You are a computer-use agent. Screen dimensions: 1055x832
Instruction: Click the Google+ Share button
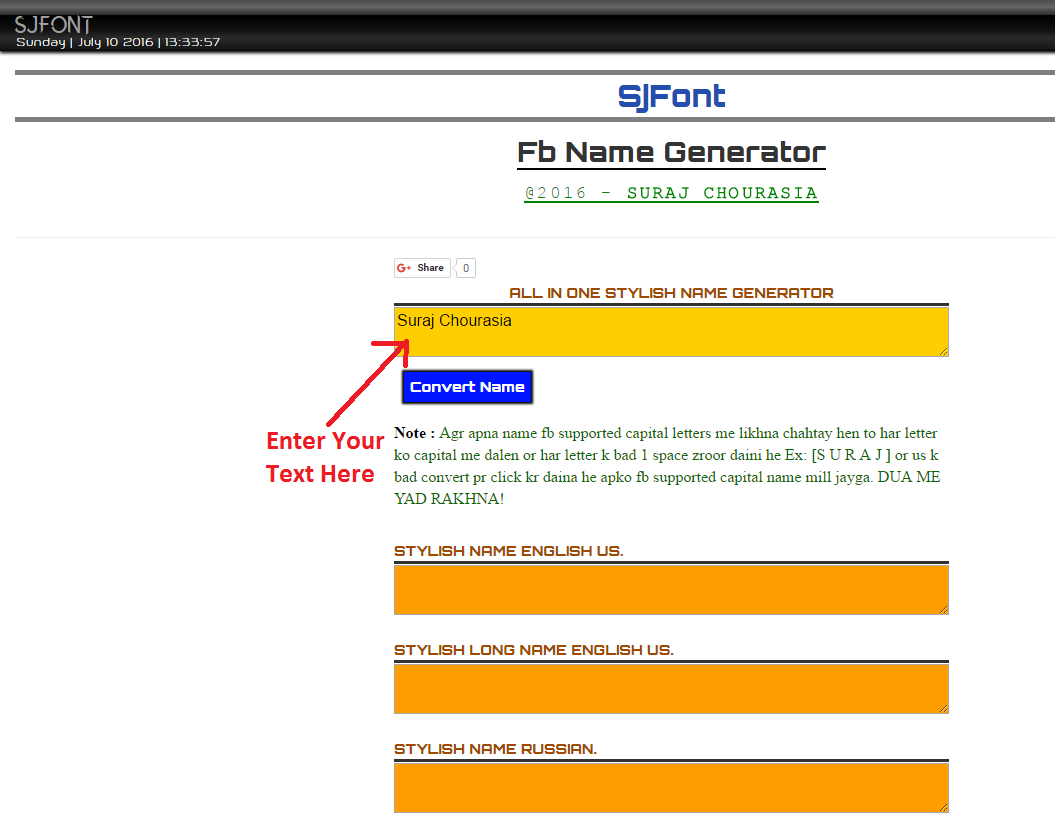[x=422, y=268]
